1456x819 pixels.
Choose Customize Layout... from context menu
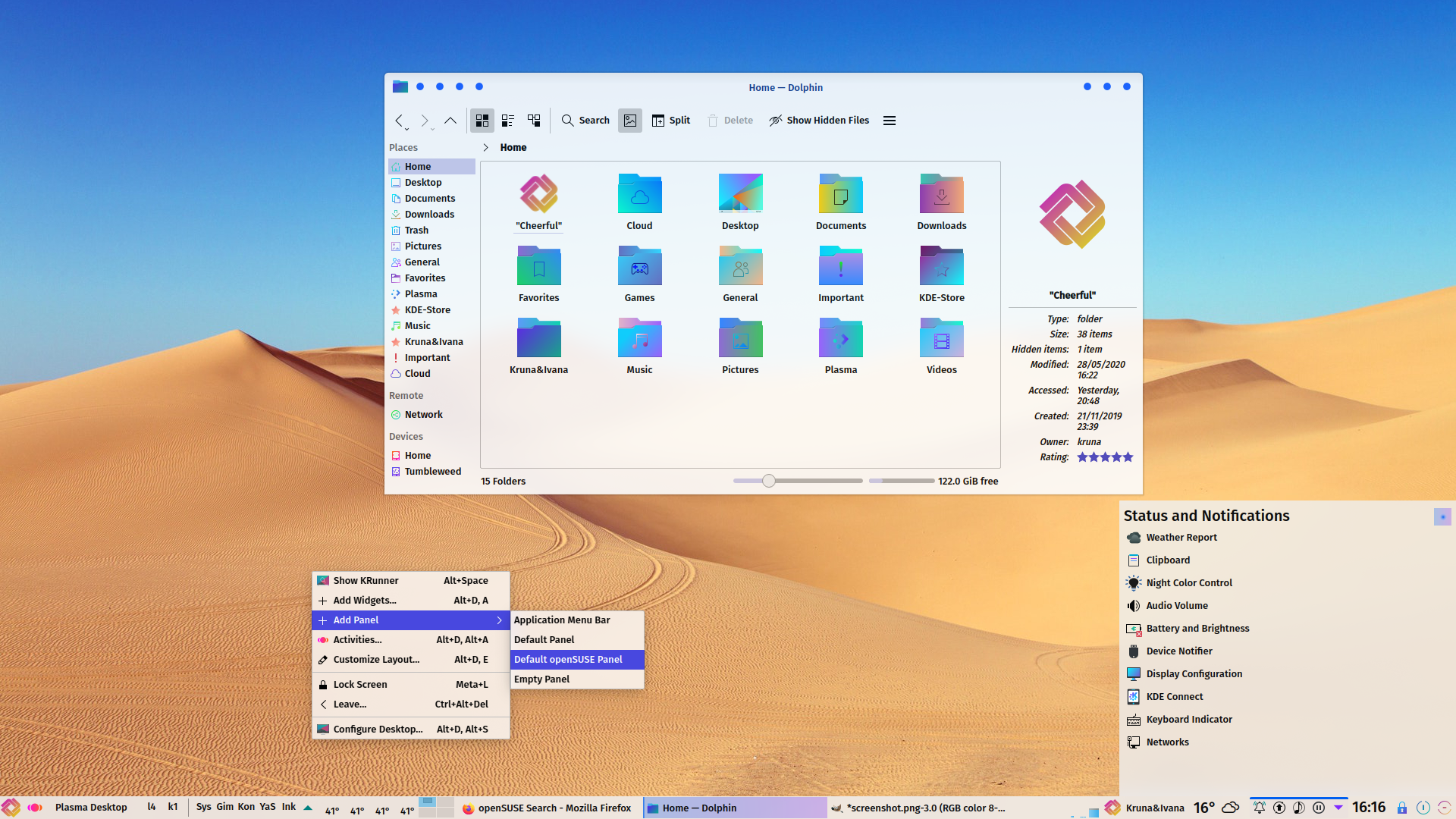pos(410,660)
